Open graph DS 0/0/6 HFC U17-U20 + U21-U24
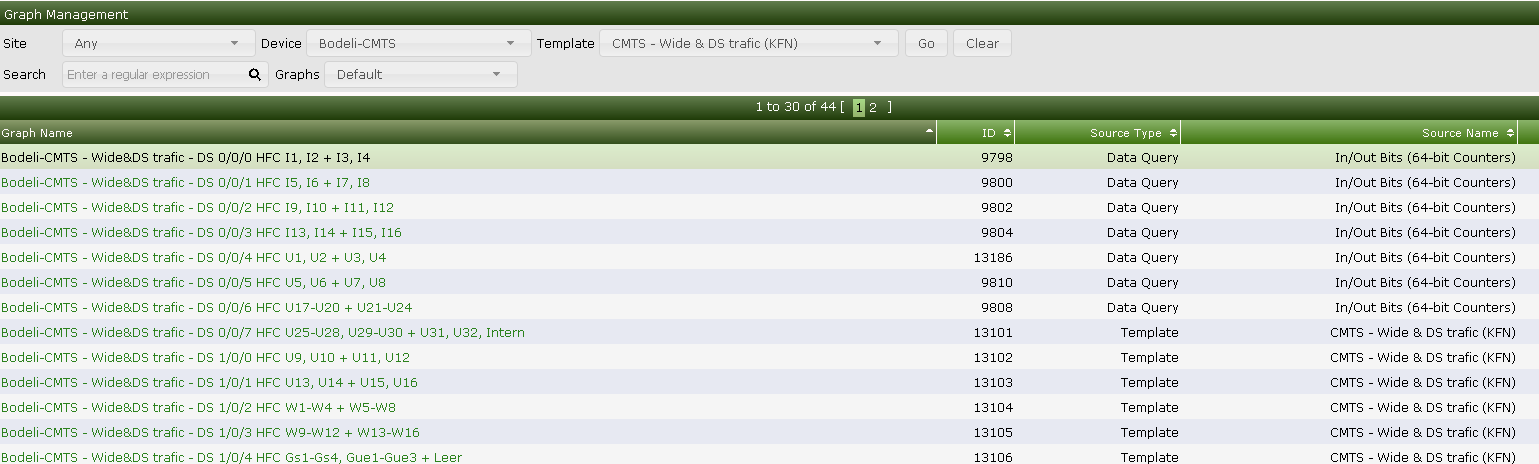This screenshot has width=1539, height=464. click(206, 307)
